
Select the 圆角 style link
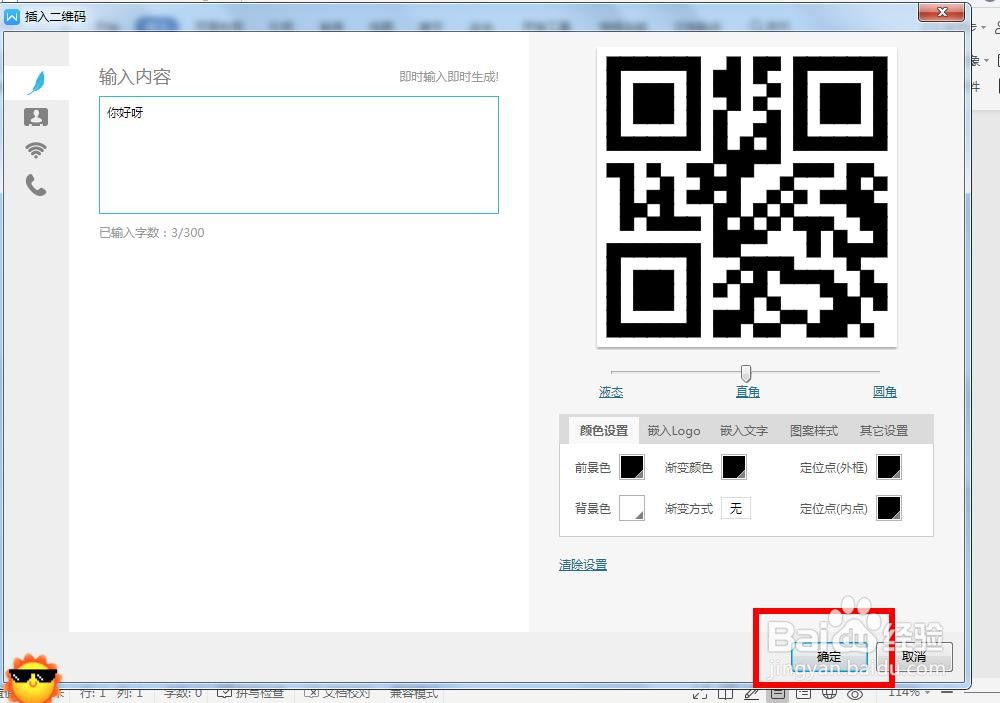click(885, 392)
